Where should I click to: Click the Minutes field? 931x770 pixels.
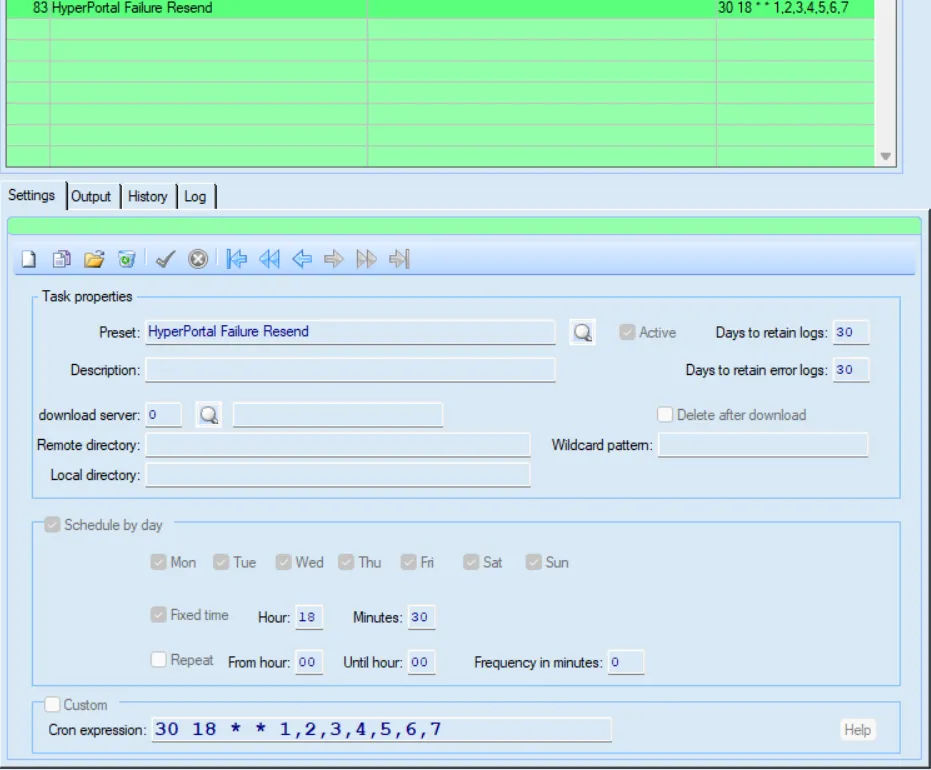click(x=421, y=617)
